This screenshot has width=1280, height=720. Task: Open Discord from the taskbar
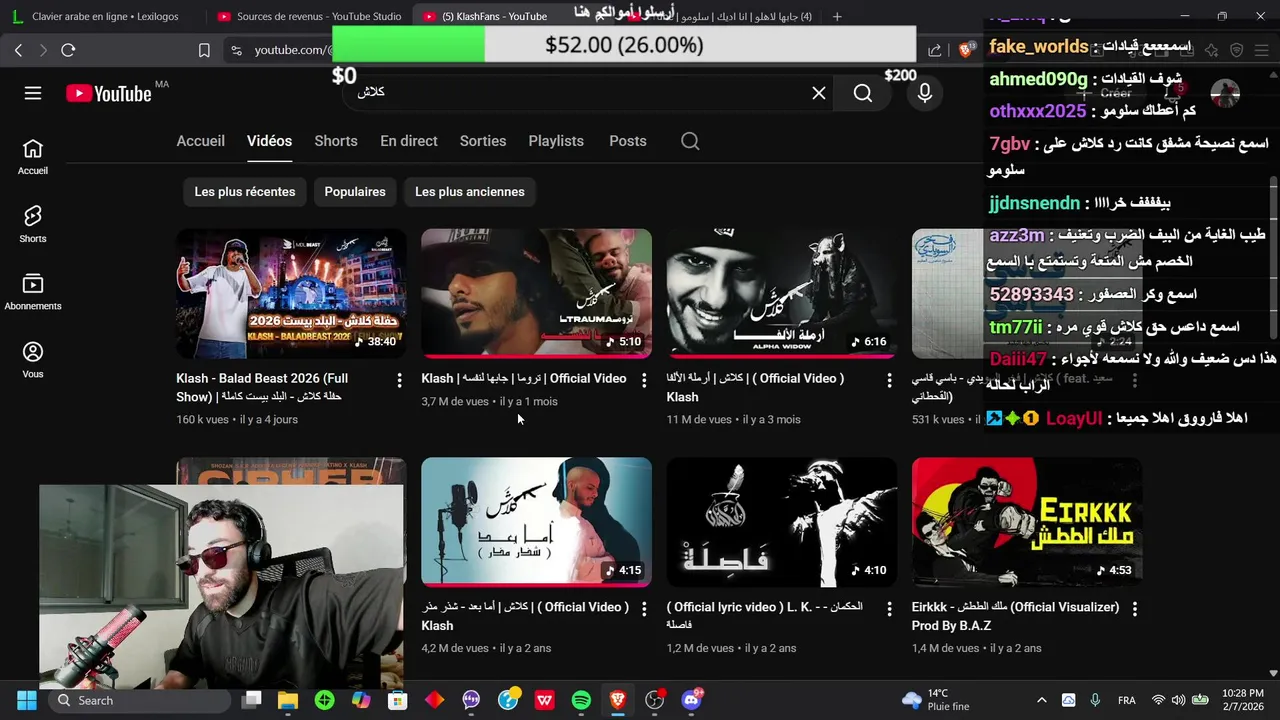691,700
